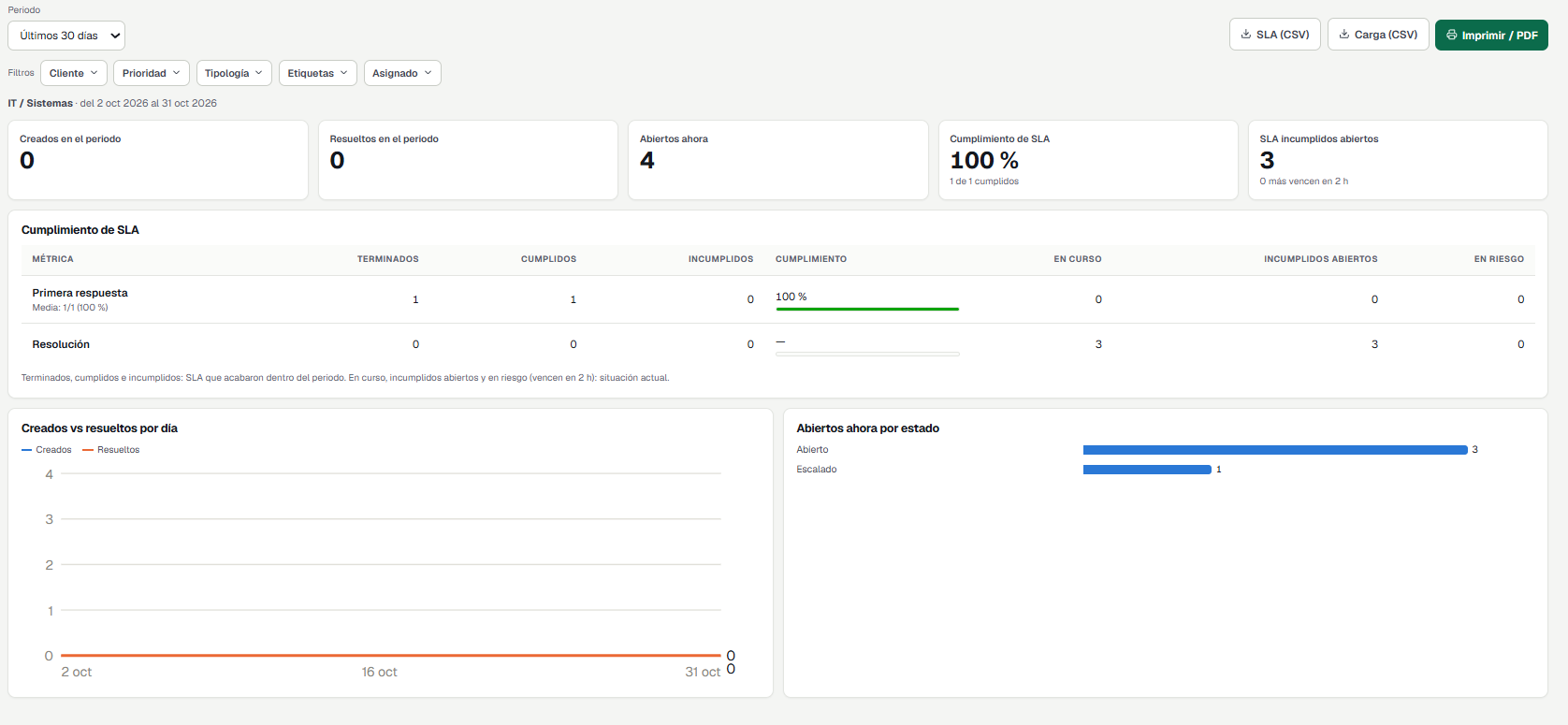Open the Últimos 30 días period dropdown
This screenshot has width=1568, height=725.
point(66,36)
